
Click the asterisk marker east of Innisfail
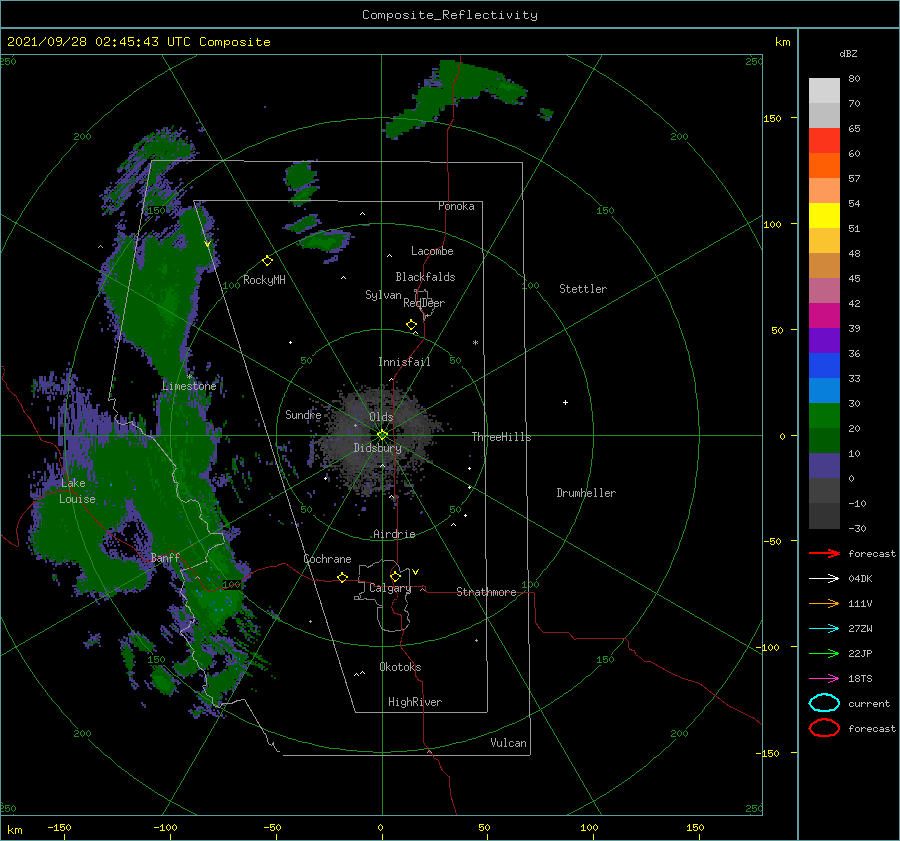475,343
